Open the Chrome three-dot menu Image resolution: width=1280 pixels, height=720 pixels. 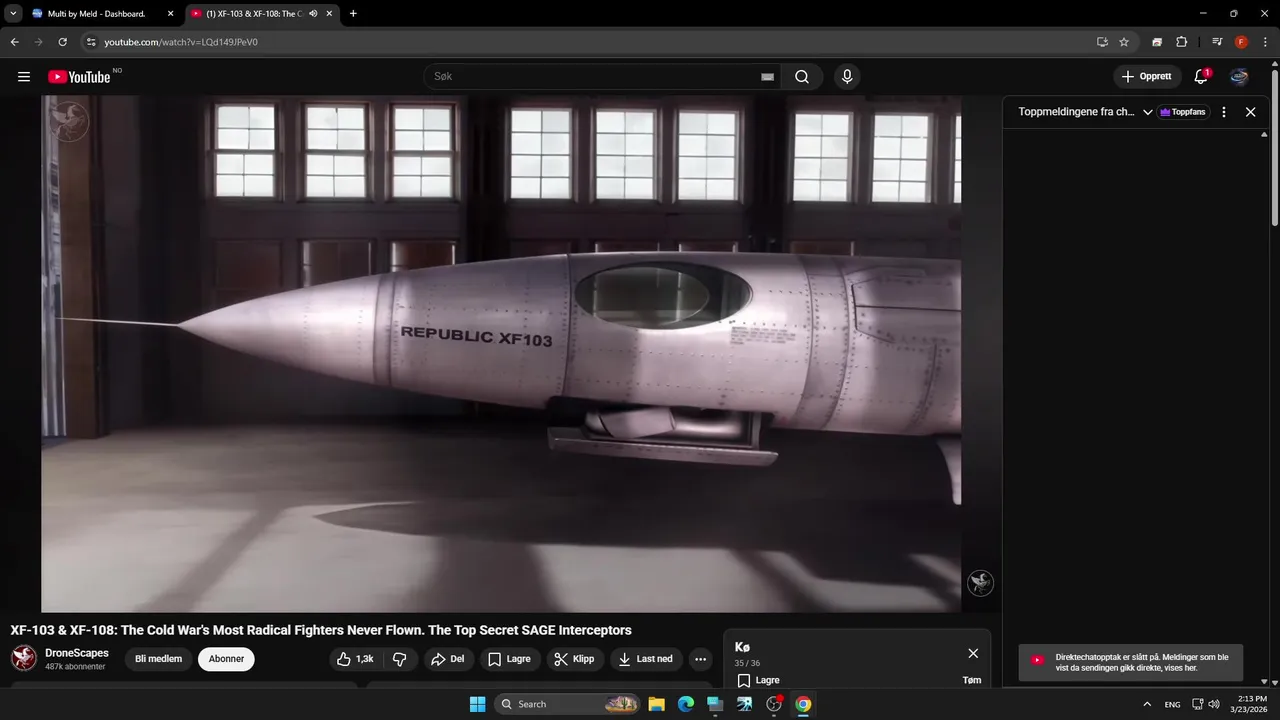1265,42
